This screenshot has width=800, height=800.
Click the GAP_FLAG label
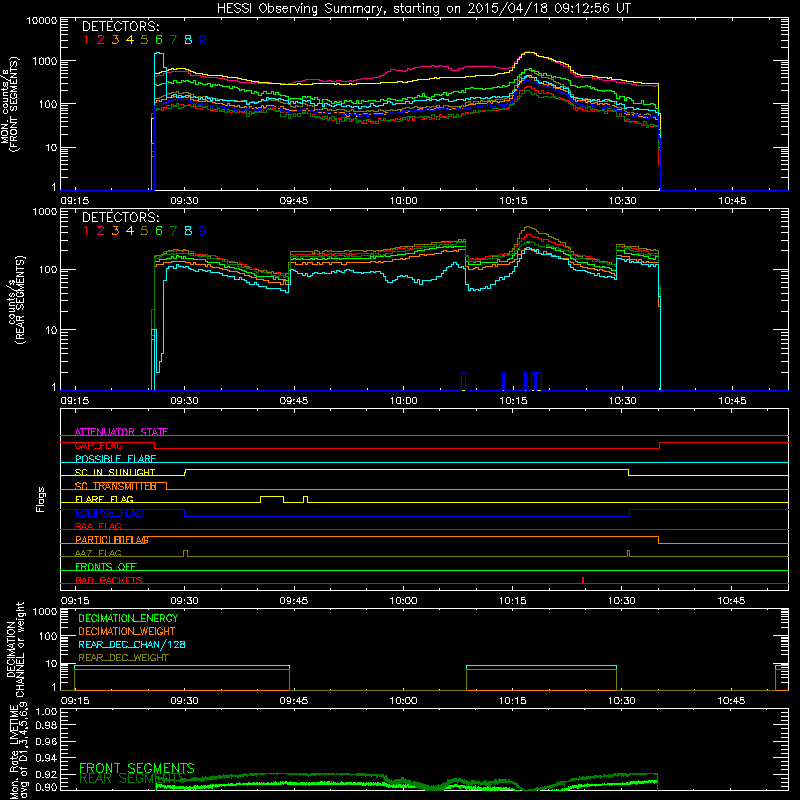coord(98,445)
